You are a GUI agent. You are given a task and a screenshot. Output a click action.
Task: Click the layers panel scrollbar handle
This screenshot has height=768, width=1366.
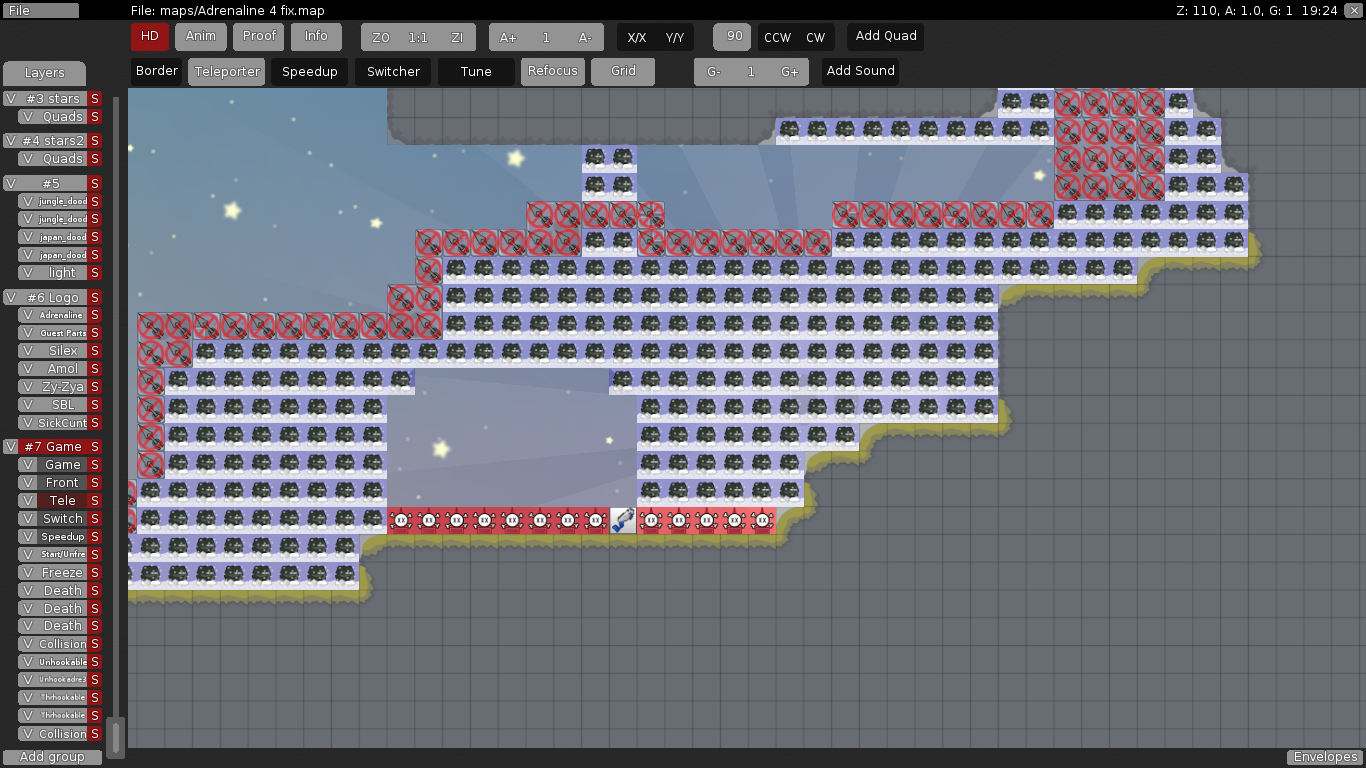[x=116, y=737]
